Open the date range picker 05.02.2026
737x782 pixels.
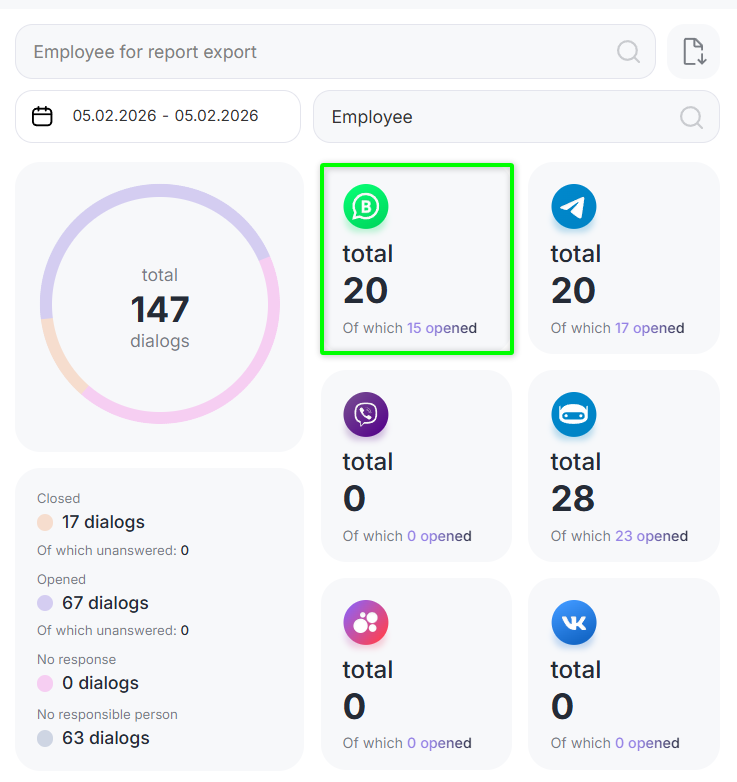(165, 116)
